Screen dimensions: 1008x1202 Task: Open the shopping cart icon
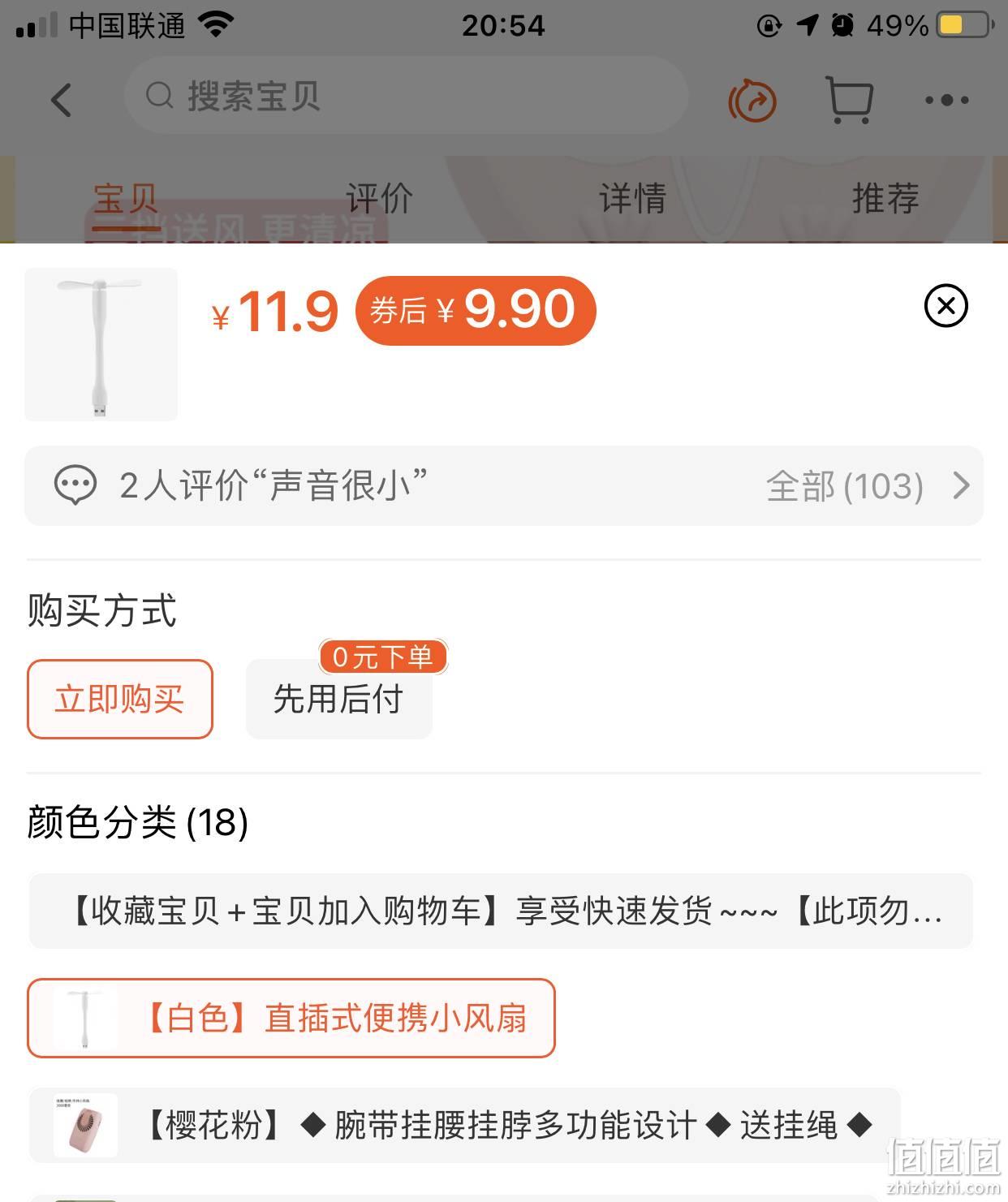click(x=849, y=100)
